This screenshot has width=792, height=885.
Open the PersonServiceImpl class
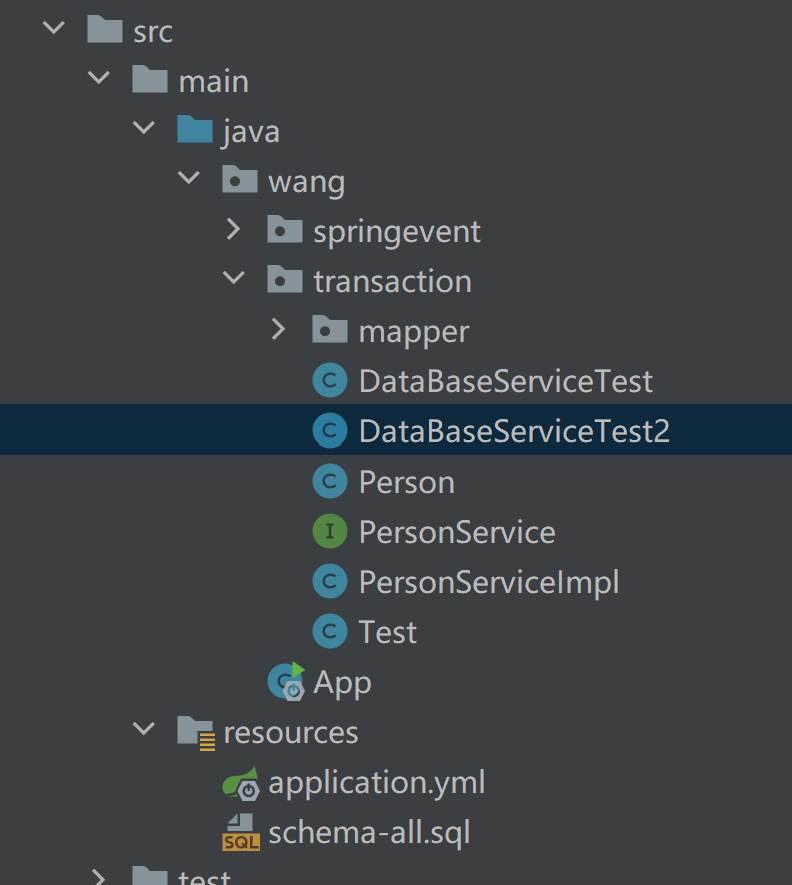click(x=488, y=582)
